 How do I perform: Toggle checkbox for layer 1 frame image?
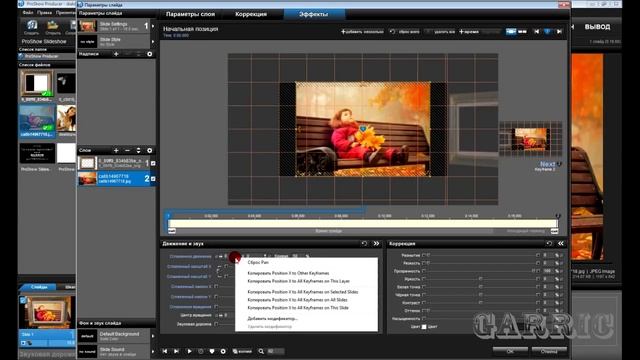[153, 163]
